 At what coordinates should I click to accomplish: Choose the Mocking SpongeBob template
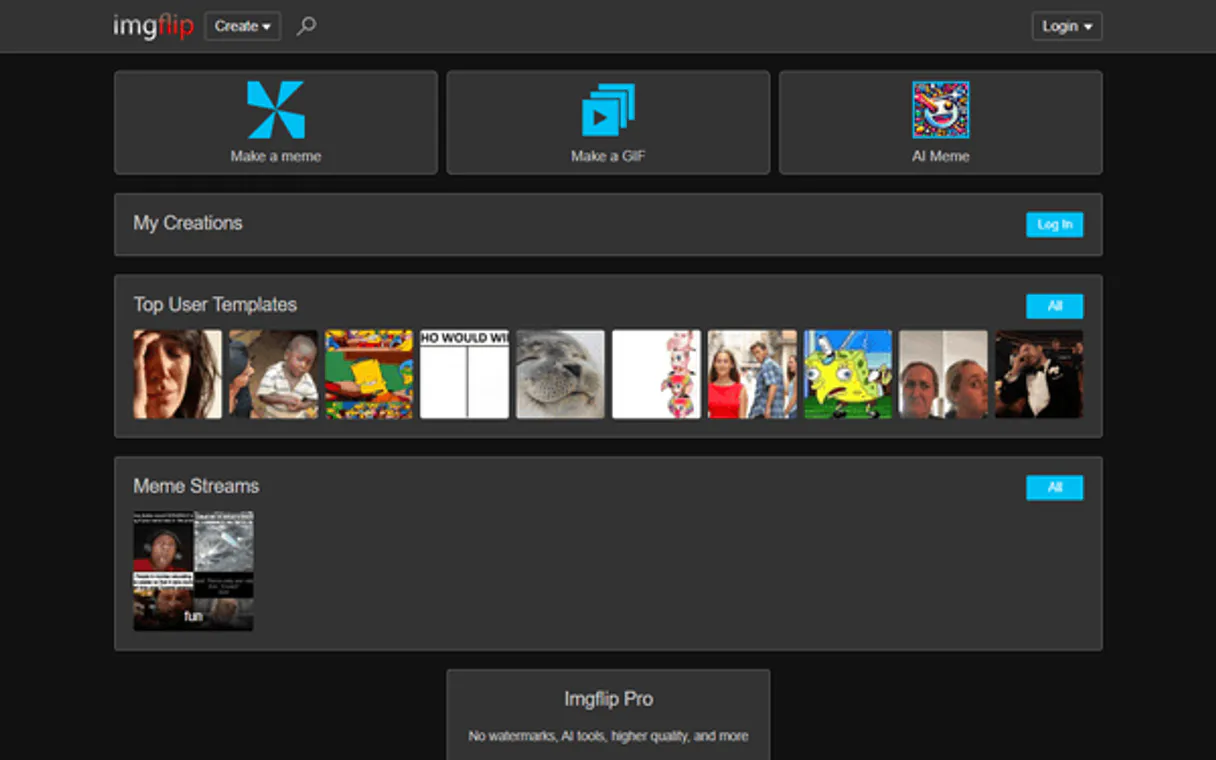[x=848, y=374]
